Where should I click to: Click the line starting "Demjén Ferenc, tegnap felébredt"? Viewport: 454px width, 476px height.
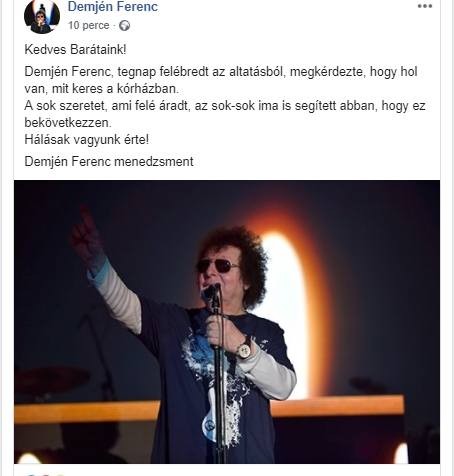tap(221, 72)
